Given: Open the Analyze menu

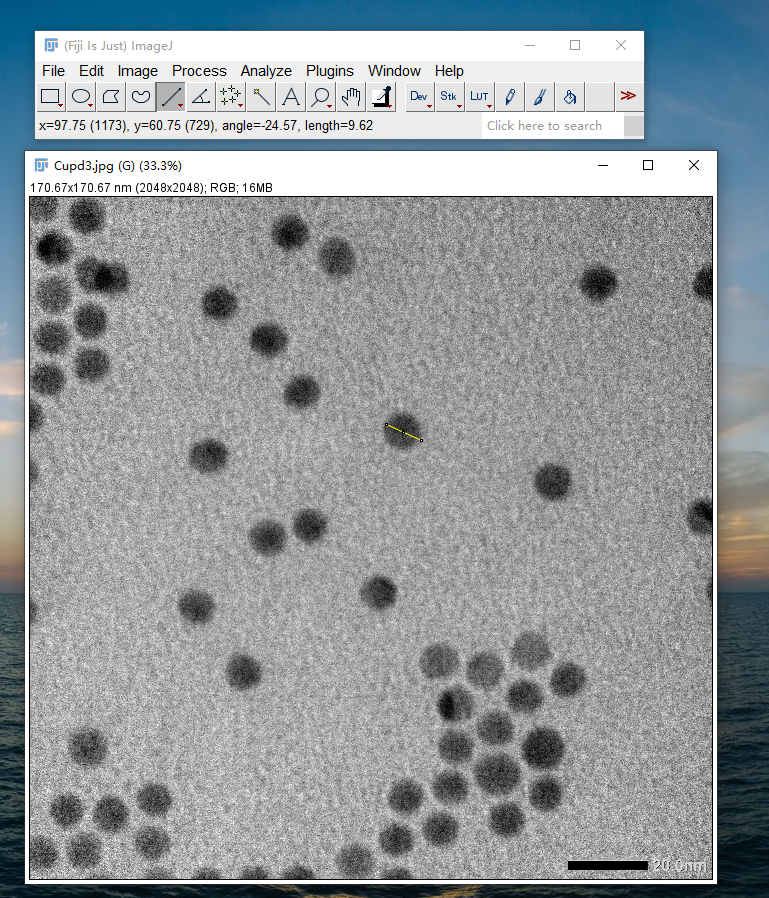Looking at the screenshot, I should point(266,71).
